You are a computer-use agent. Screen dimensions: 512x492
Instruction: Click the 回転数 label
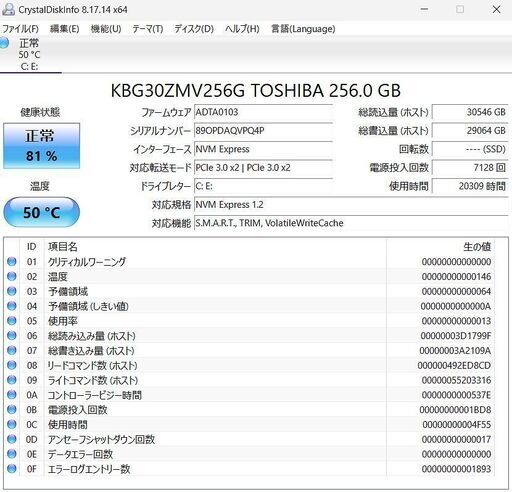point(414,149)
